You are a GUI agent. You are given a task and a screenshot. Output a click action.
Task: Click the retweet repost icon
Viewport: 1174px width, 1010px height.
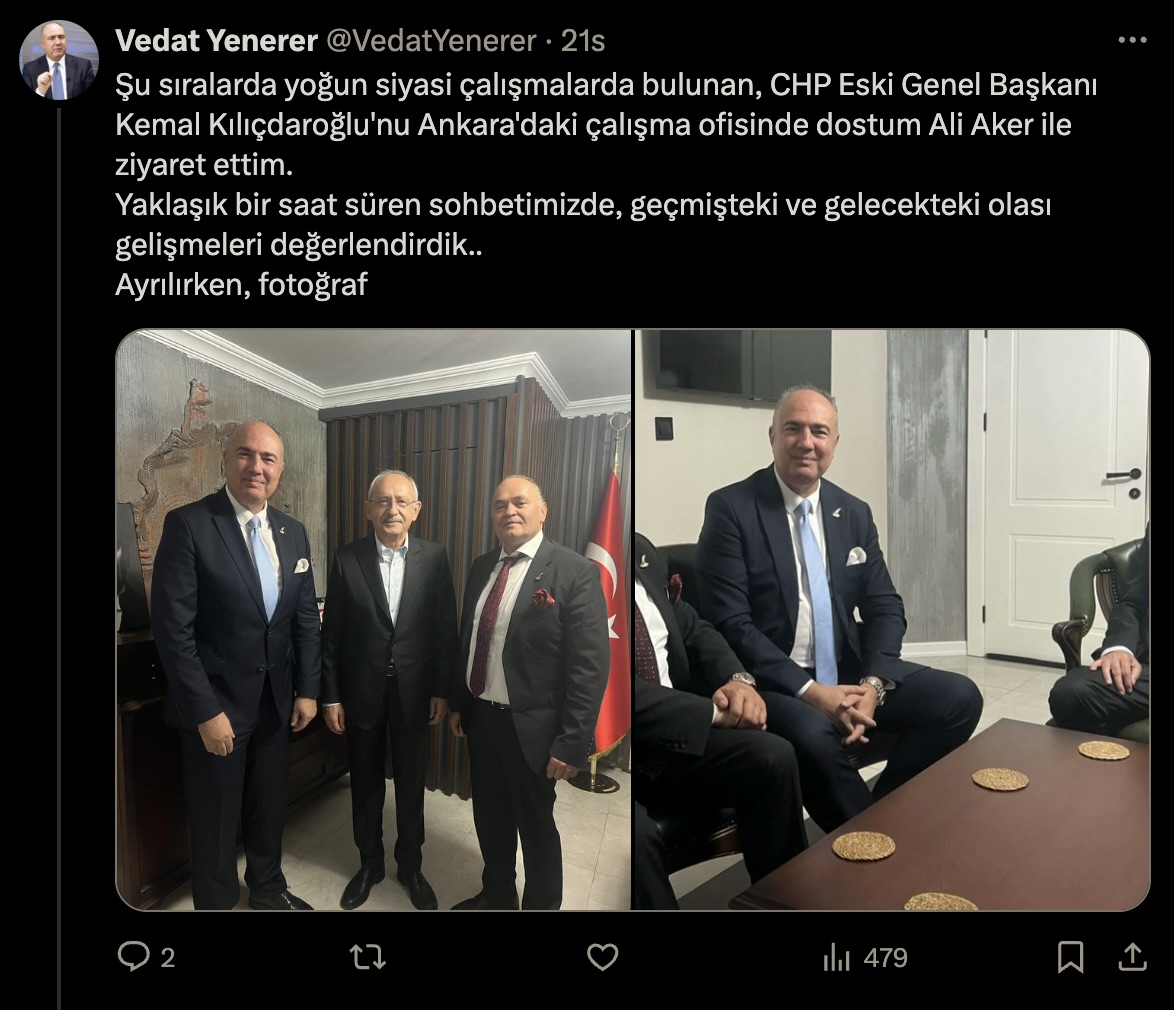[x=368, y=957]
